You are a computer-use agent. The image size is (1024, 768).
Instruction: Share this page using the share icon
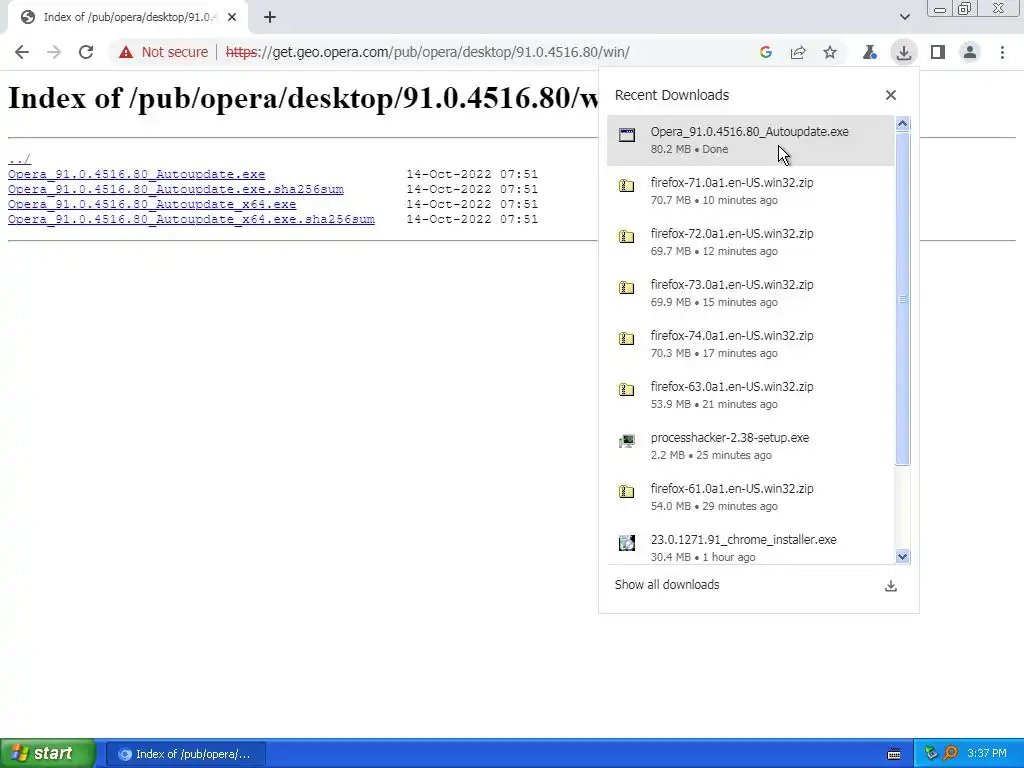(x=798, y=52)
